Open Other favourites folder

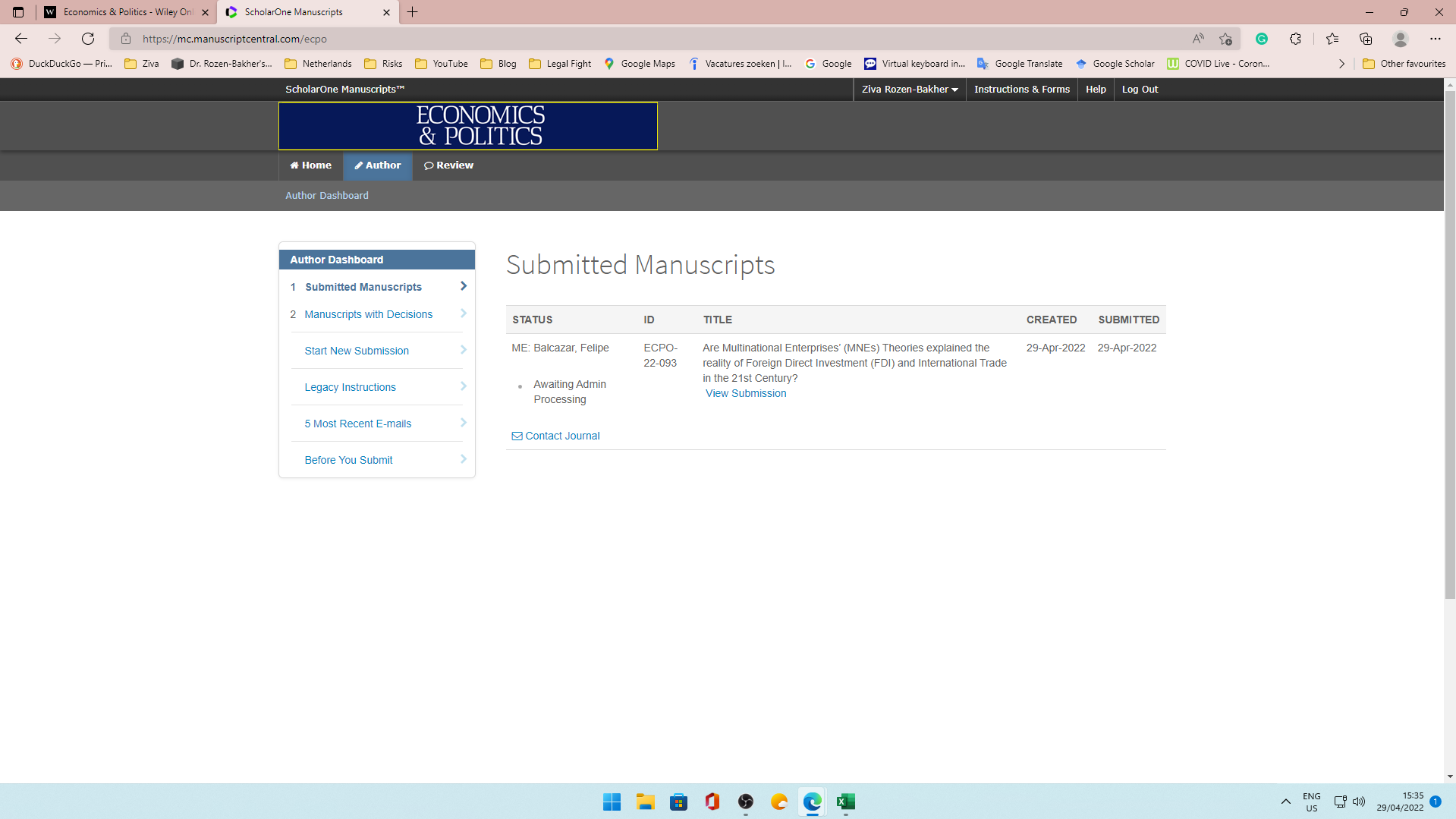[1404, 64]
